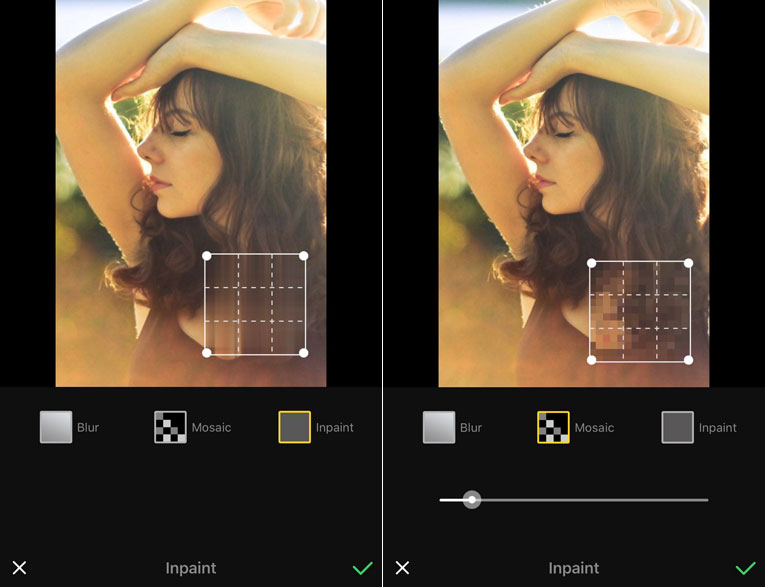
Task: Click bottom-left handle of right selection box
Action: click(591, 360)
